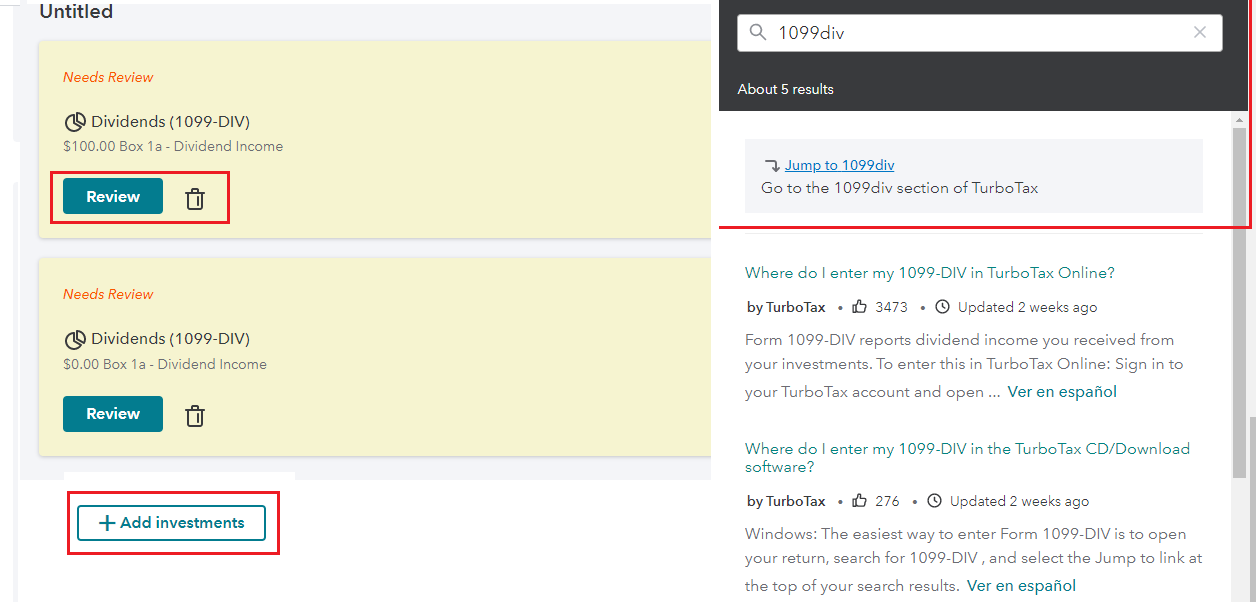Click the Untitled heading
Image resolution: width=1256 pixels, height=602 pixels.
point(76,12)
